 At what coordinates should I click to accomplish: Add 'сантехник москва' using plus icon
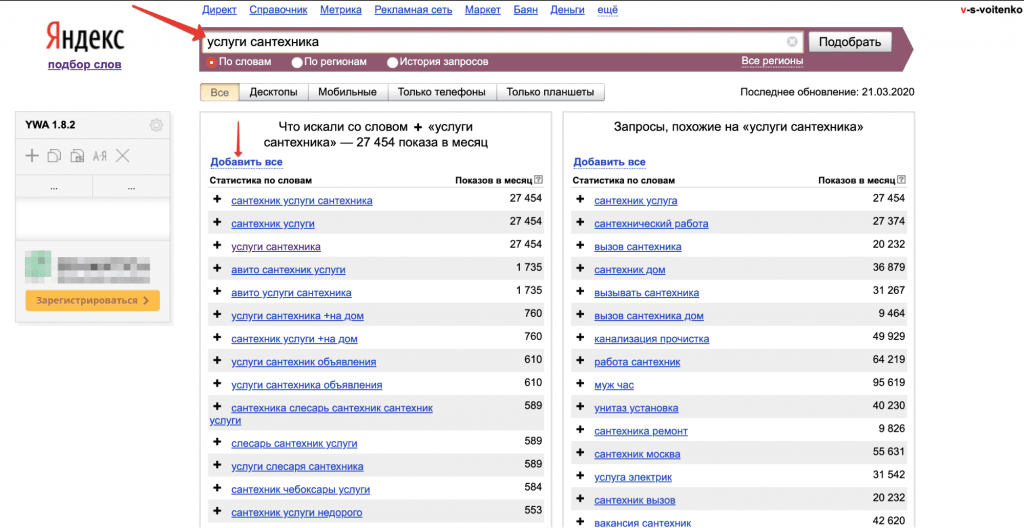pos(581,453)
